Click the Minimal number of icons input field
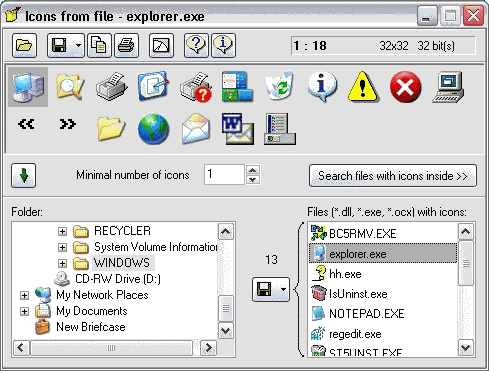 point(224,174)
